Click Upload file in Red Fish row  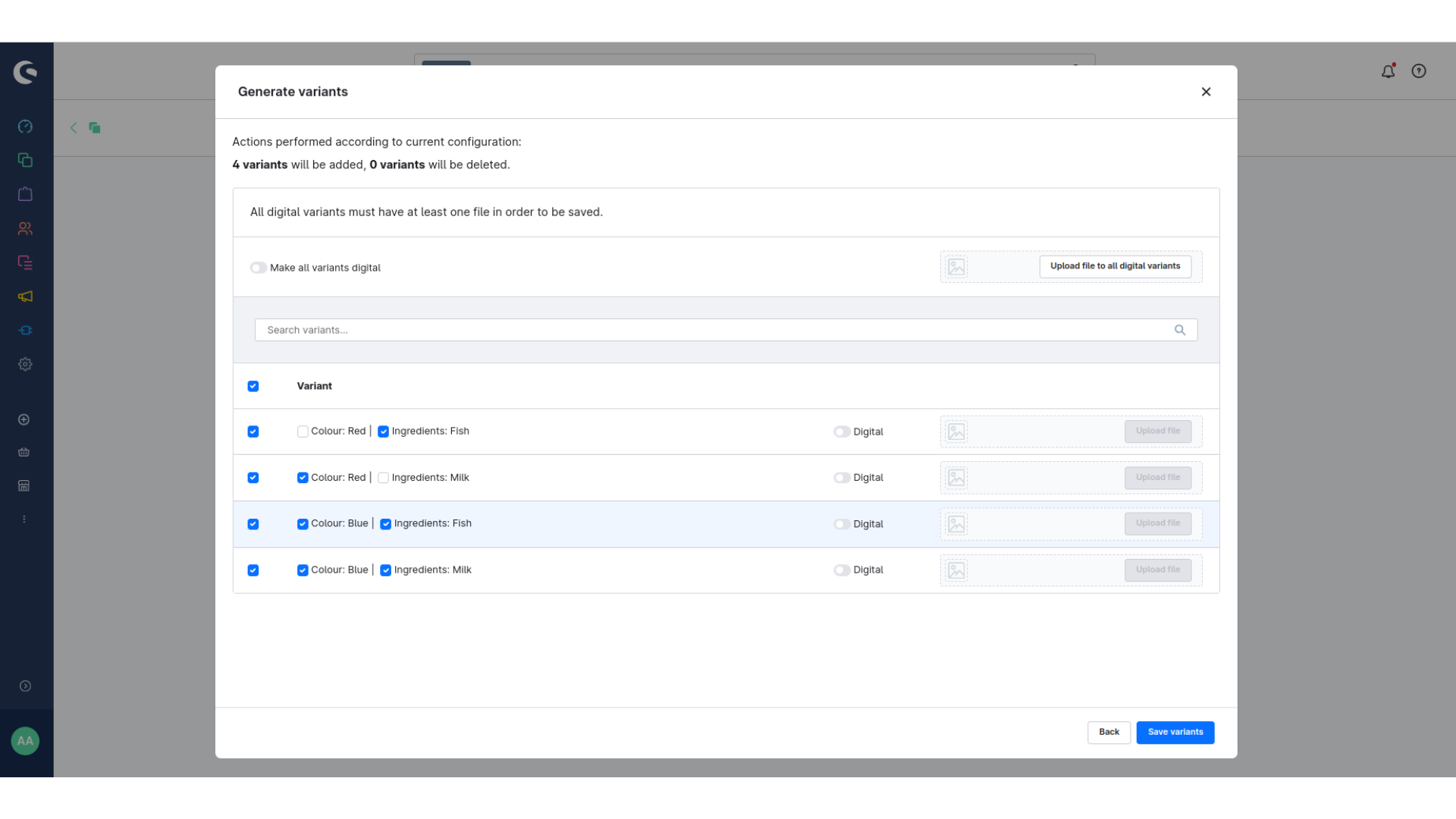click(x=1157, y=431)
